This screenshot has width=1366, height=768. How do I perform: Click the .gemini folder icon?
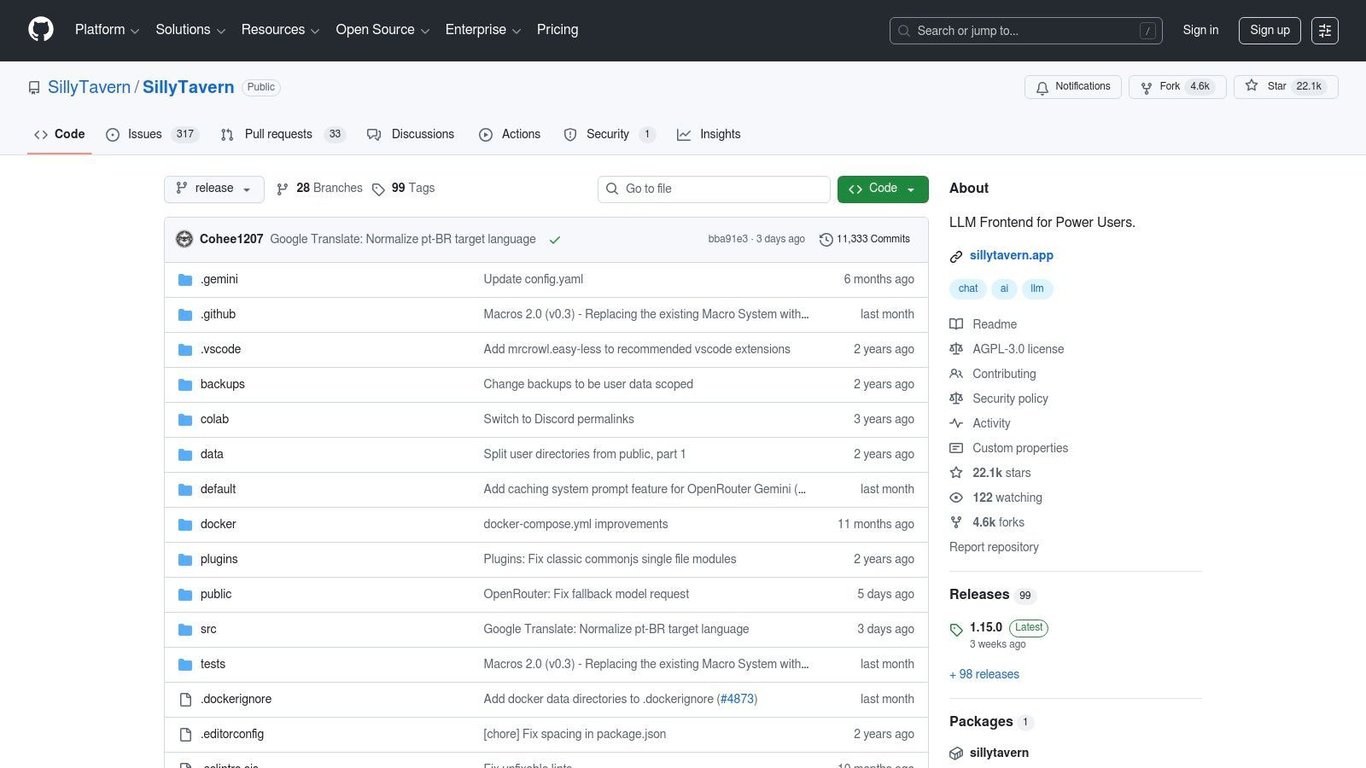point(185,280)
